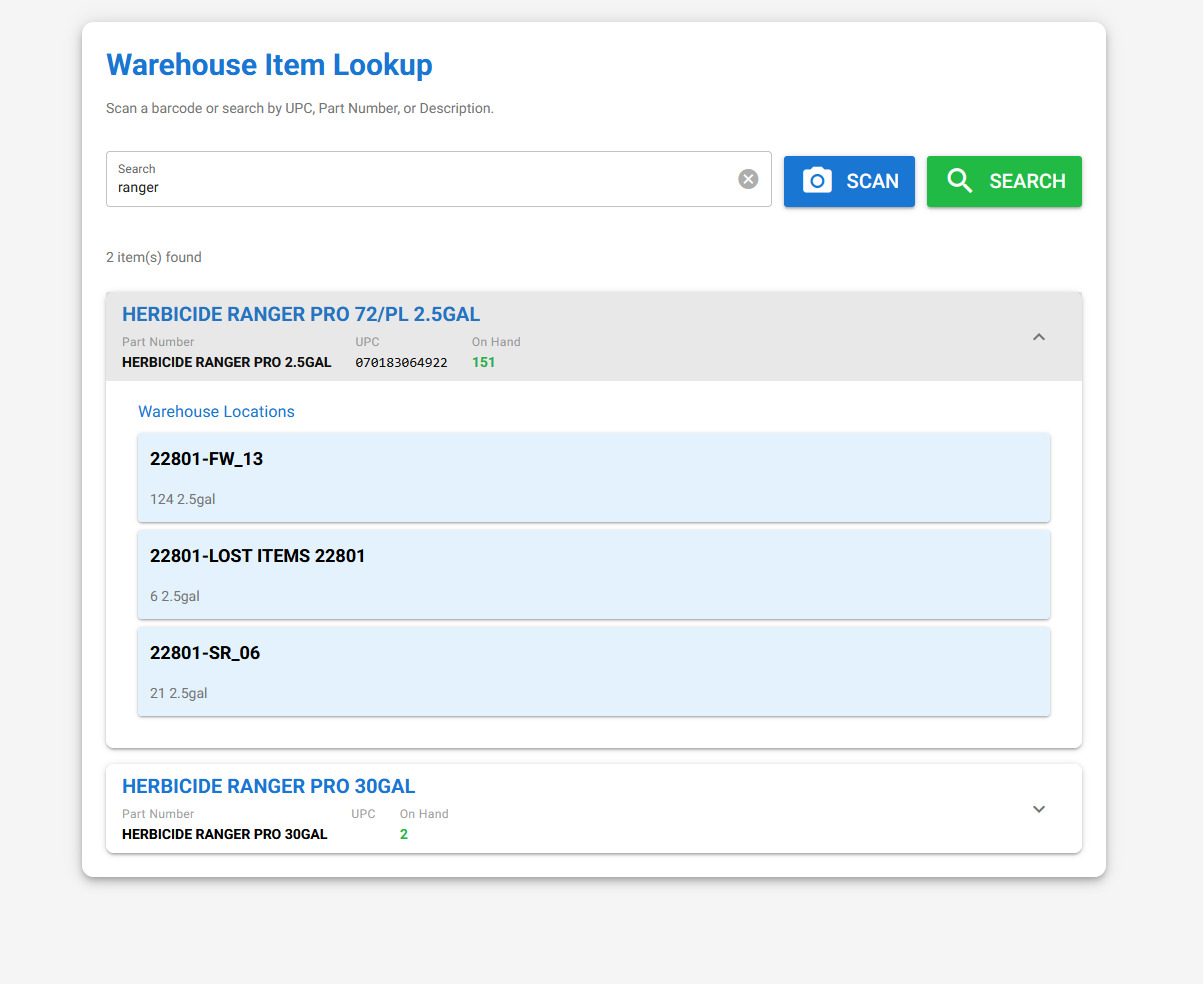This screenshot has width=1204, height=984.
Task: Open location 22801-LOST ITEMS 22801
Action: (594, 574)
